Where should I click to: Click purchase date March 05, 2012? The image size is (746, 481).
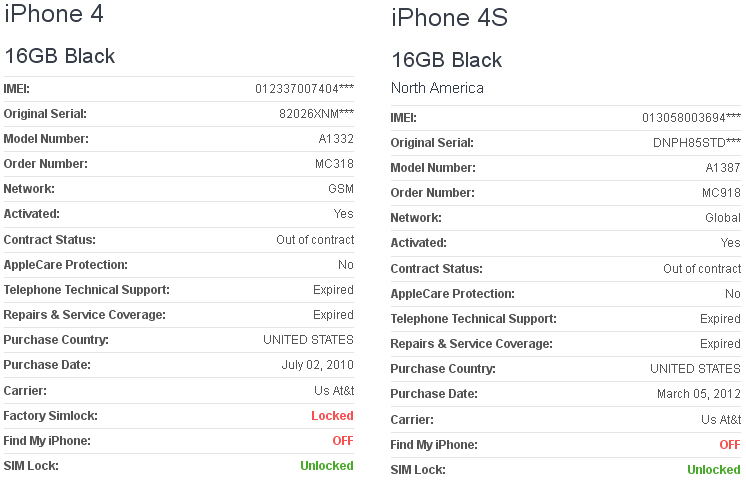coord(699,394)
